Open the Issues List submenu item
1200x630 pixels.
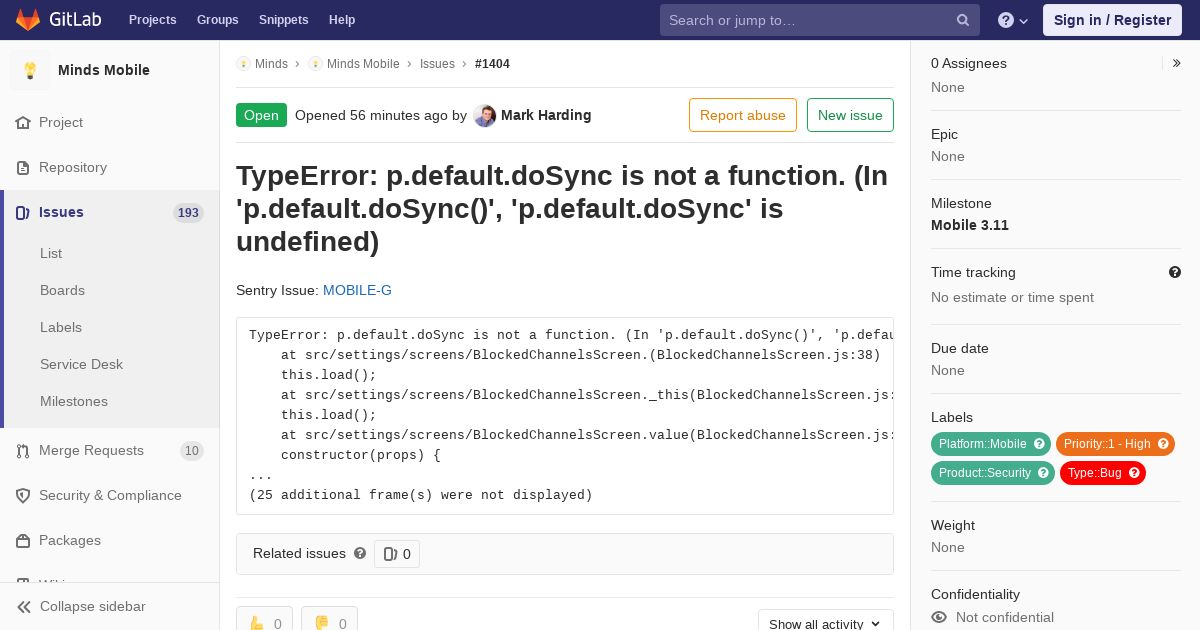(51, 254)
